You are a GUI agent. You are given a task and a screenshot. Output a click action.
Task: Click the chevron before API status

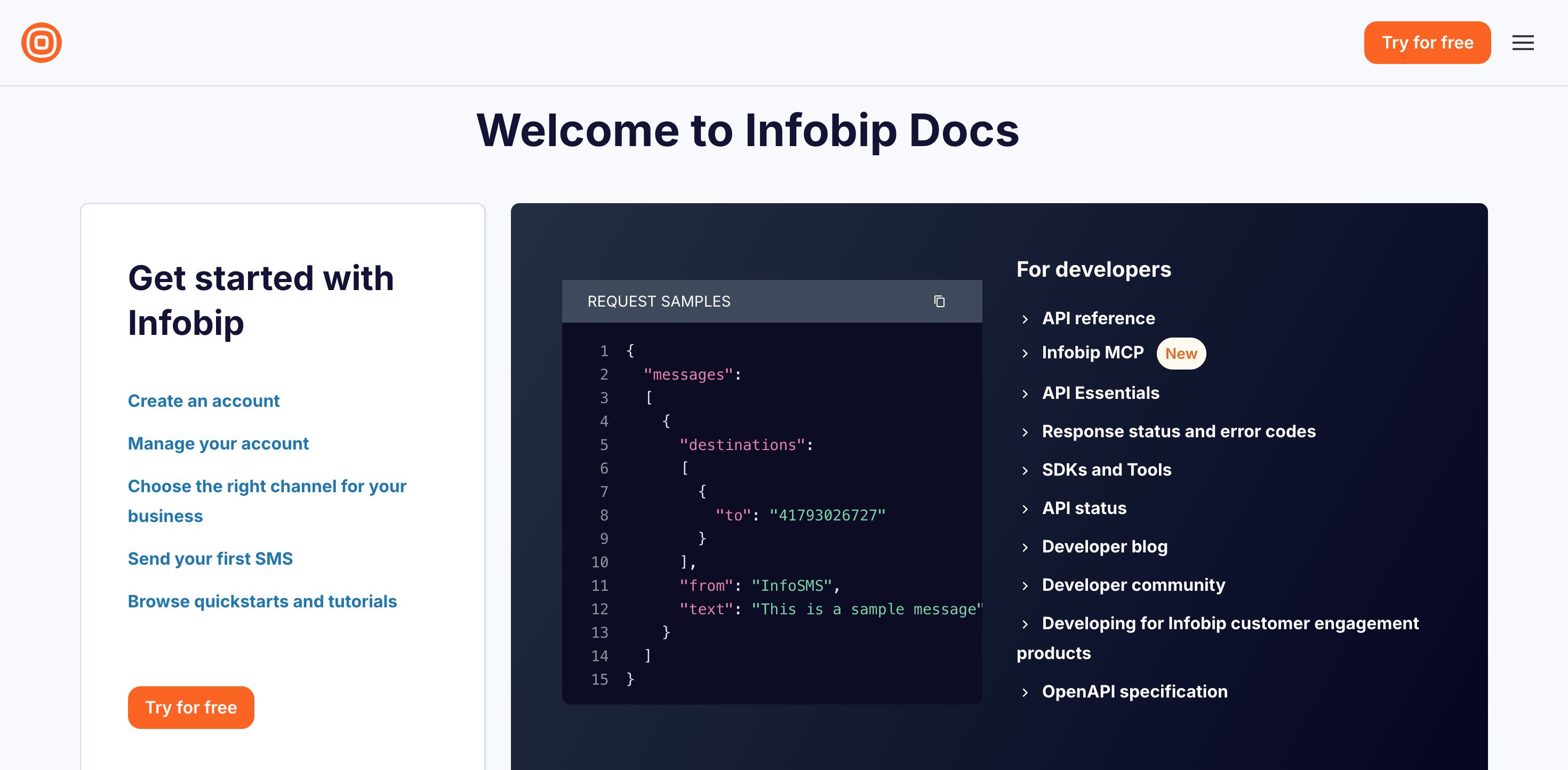pos(1025,509)
